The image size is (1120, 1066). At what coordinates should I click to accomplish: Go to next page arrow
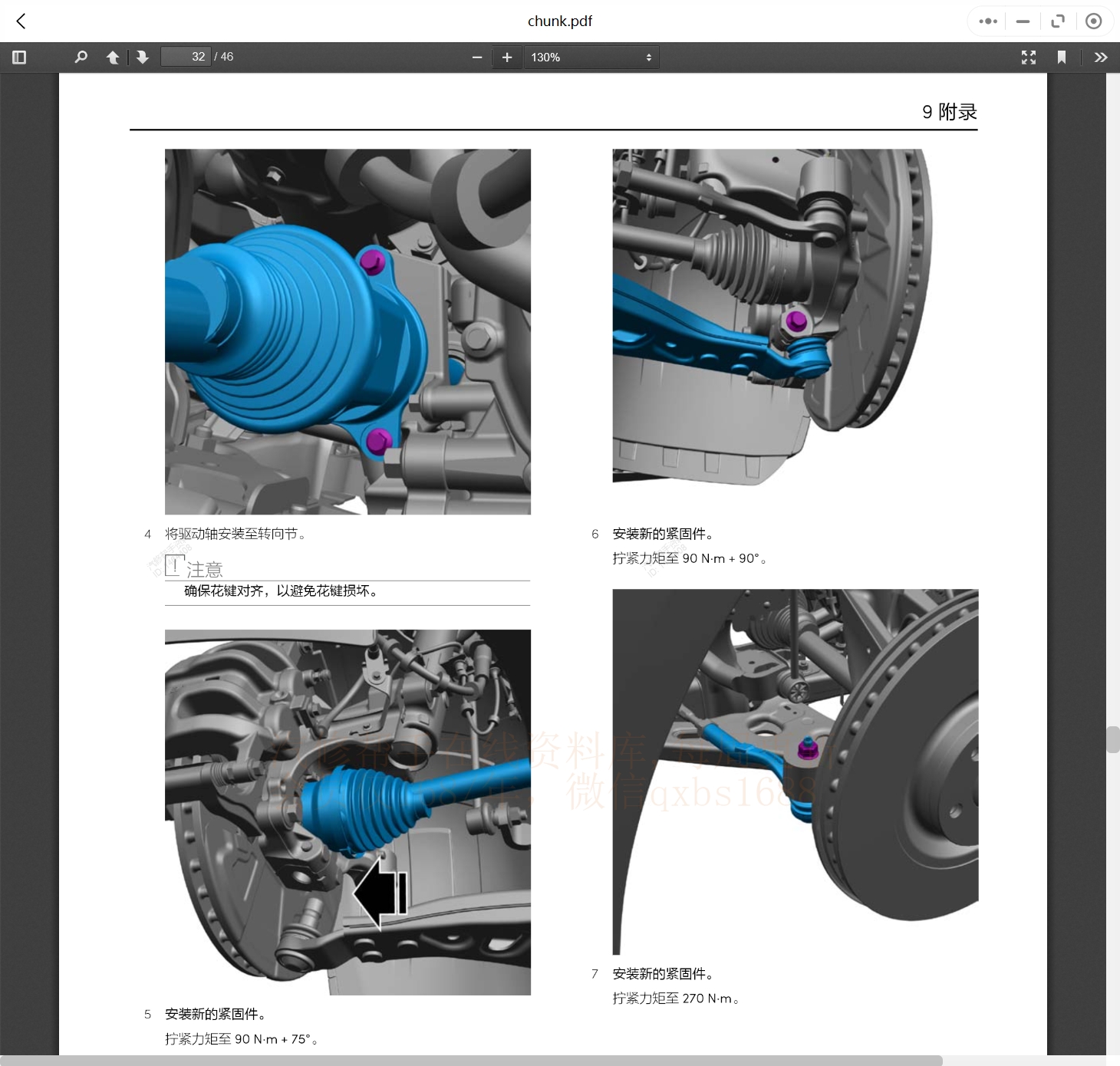click(143, 58)
